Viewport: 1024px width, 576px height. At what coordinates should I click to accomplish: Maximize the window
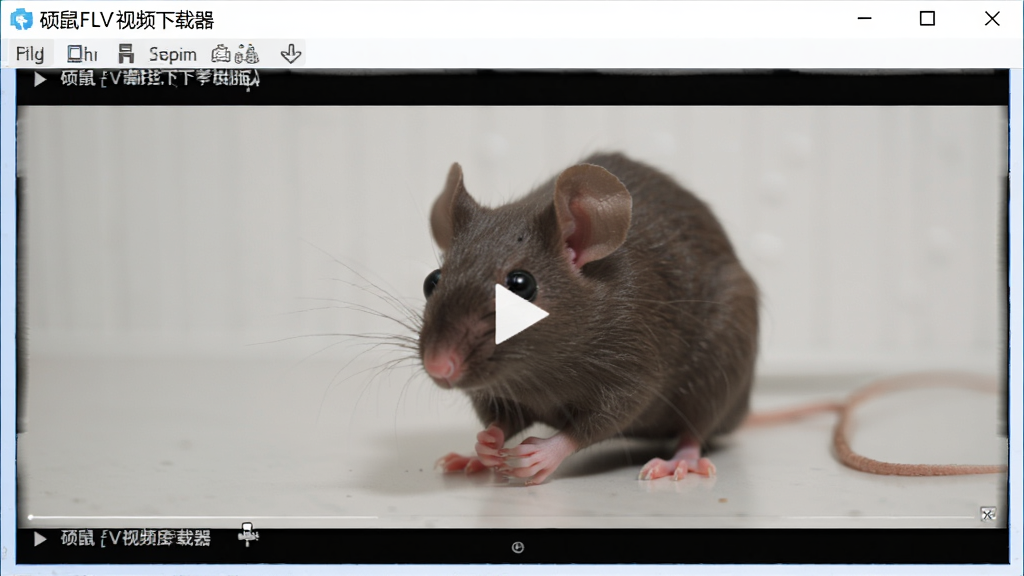pyautogui.click(x=927, y=19)
